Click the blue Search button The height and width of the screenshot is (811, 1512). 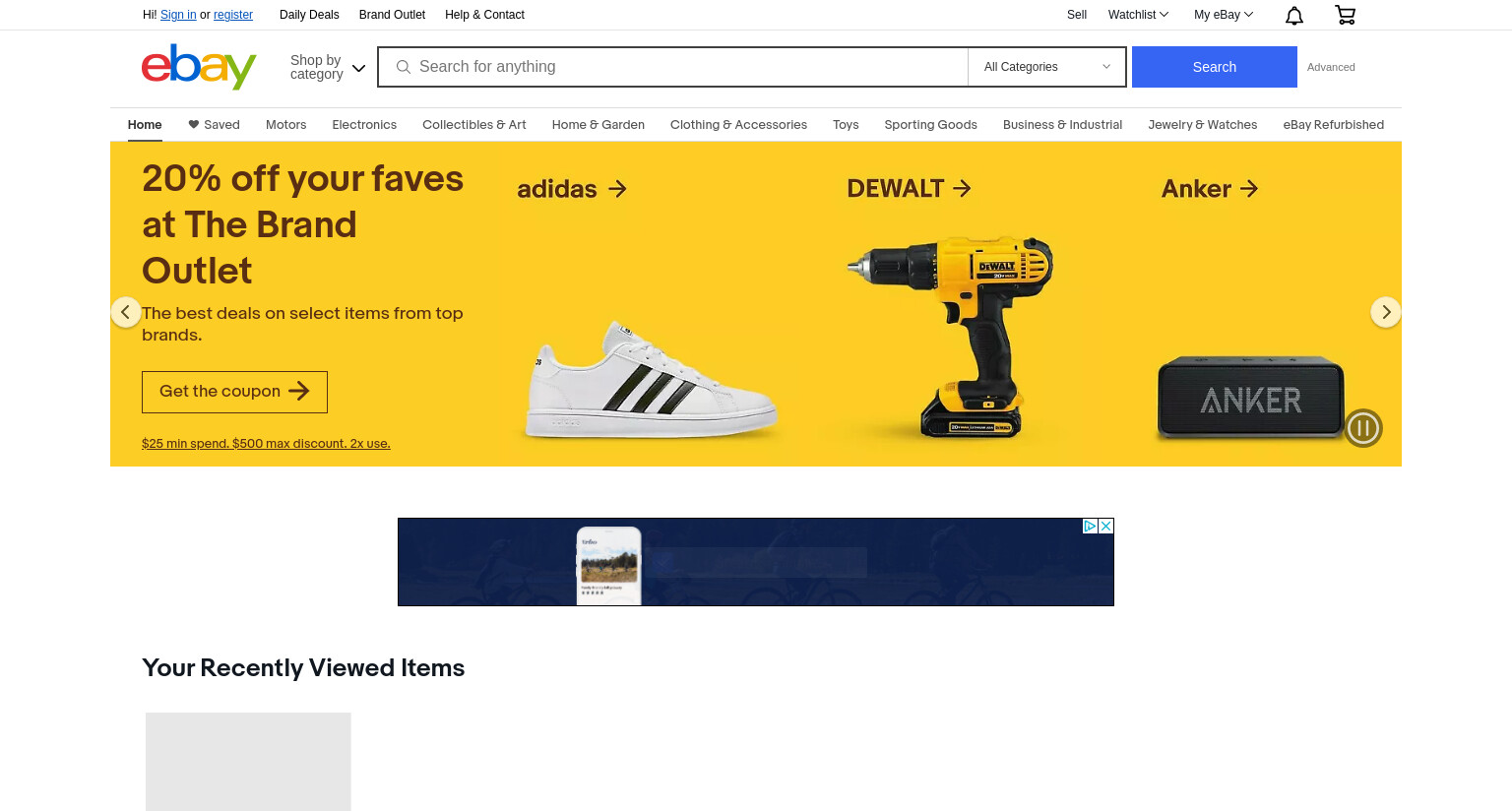(x=1214, y=67)
